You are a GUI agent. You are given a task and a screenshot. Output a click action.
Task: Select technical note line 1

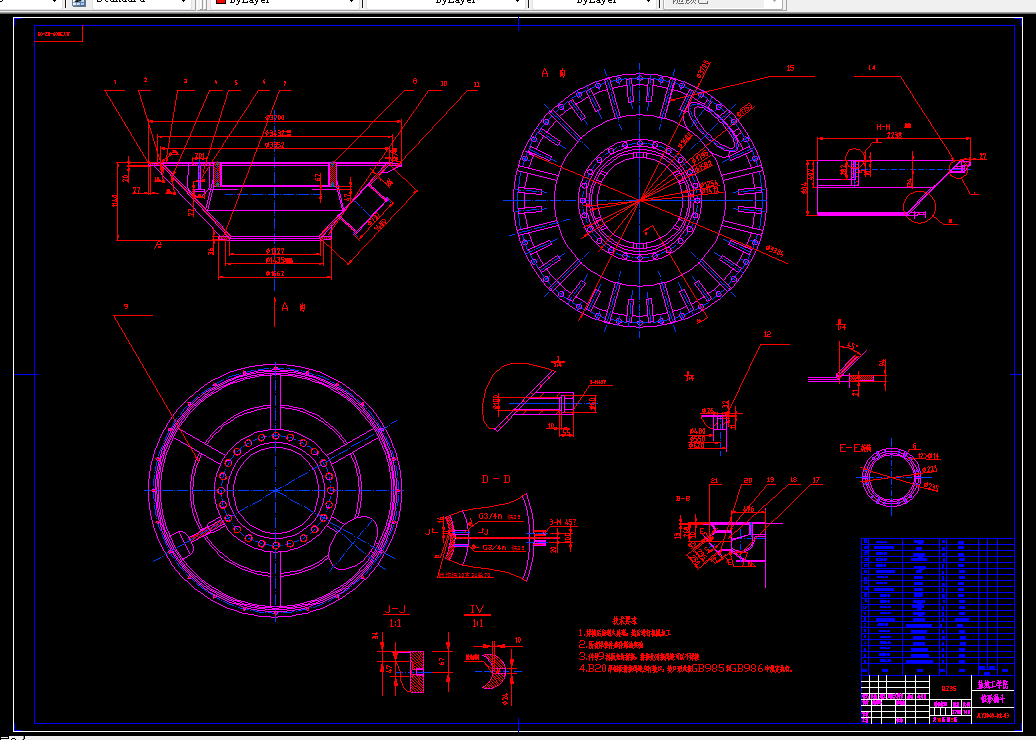tap(624, 633)
